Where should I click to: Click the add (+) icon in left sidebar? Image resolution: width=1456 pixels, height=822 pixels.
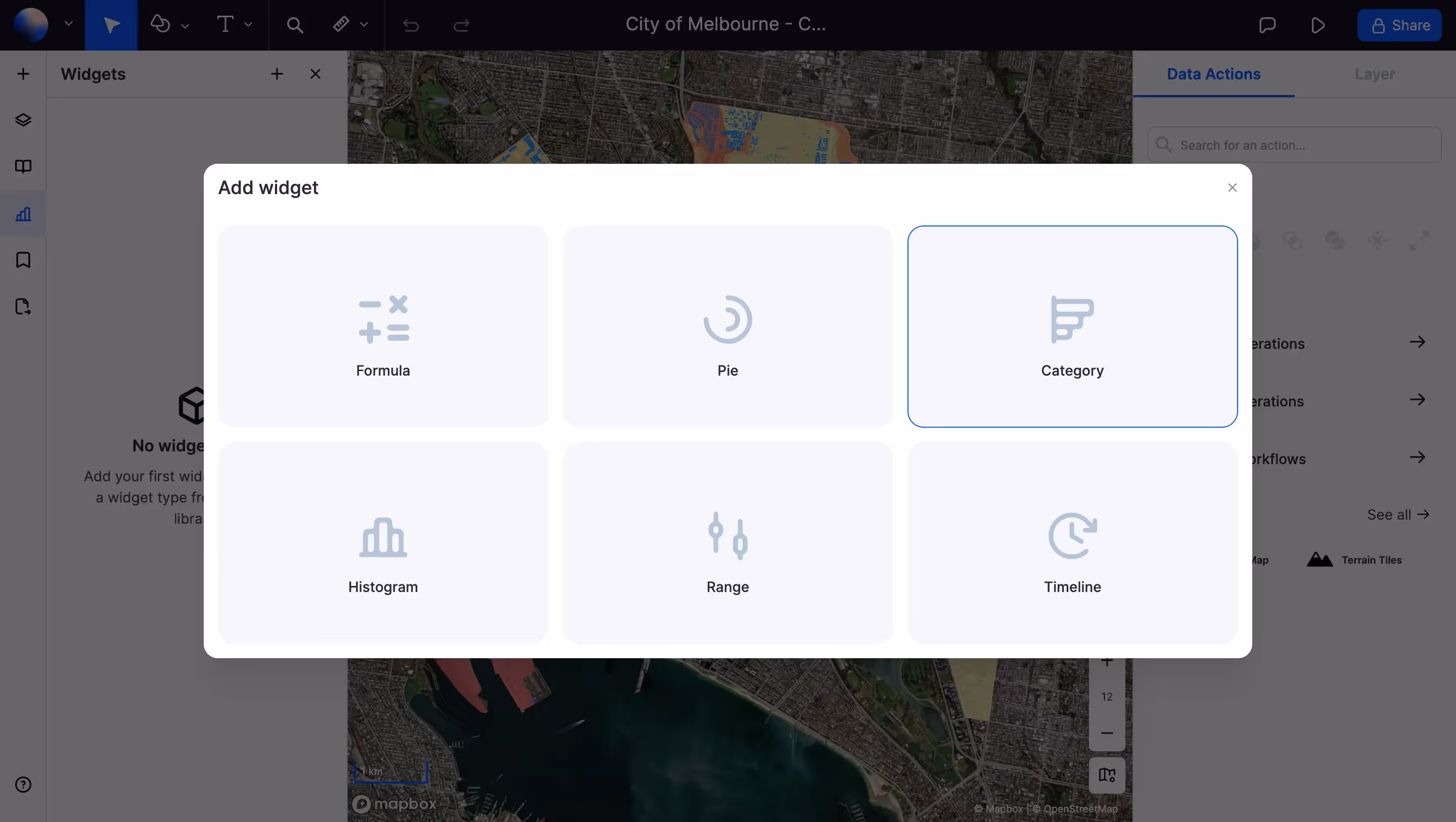coord(23,73)
